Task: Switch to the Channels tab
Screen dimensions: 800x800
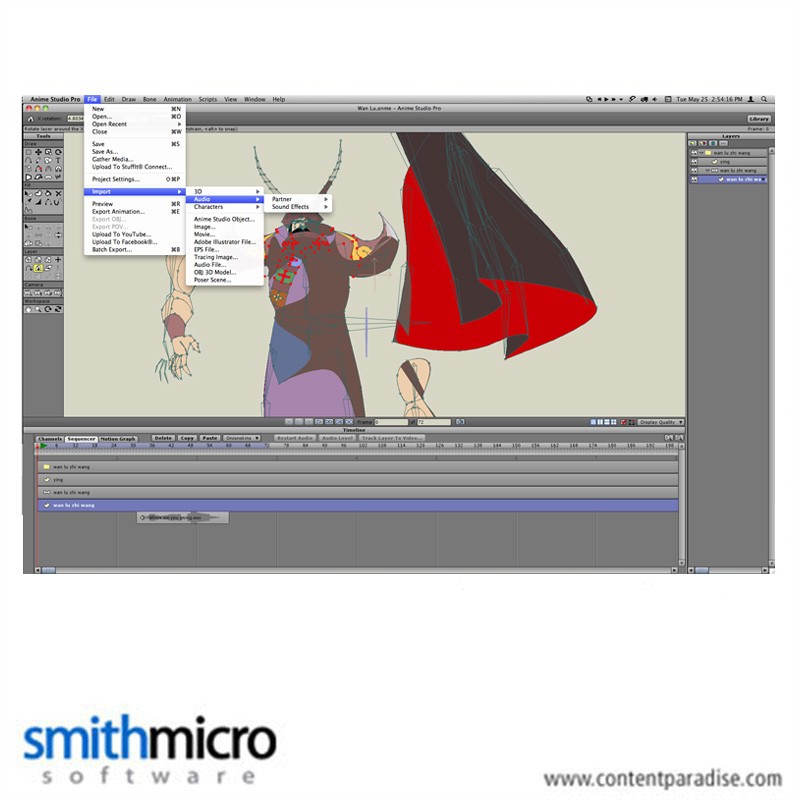Action: click(x=50, y=438)
